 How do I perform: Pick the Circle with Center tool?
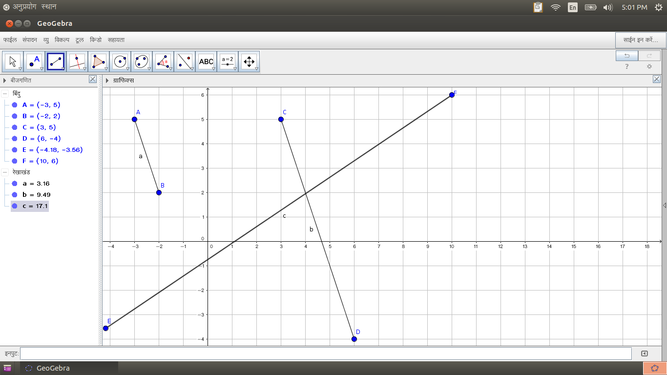[120, 62]
